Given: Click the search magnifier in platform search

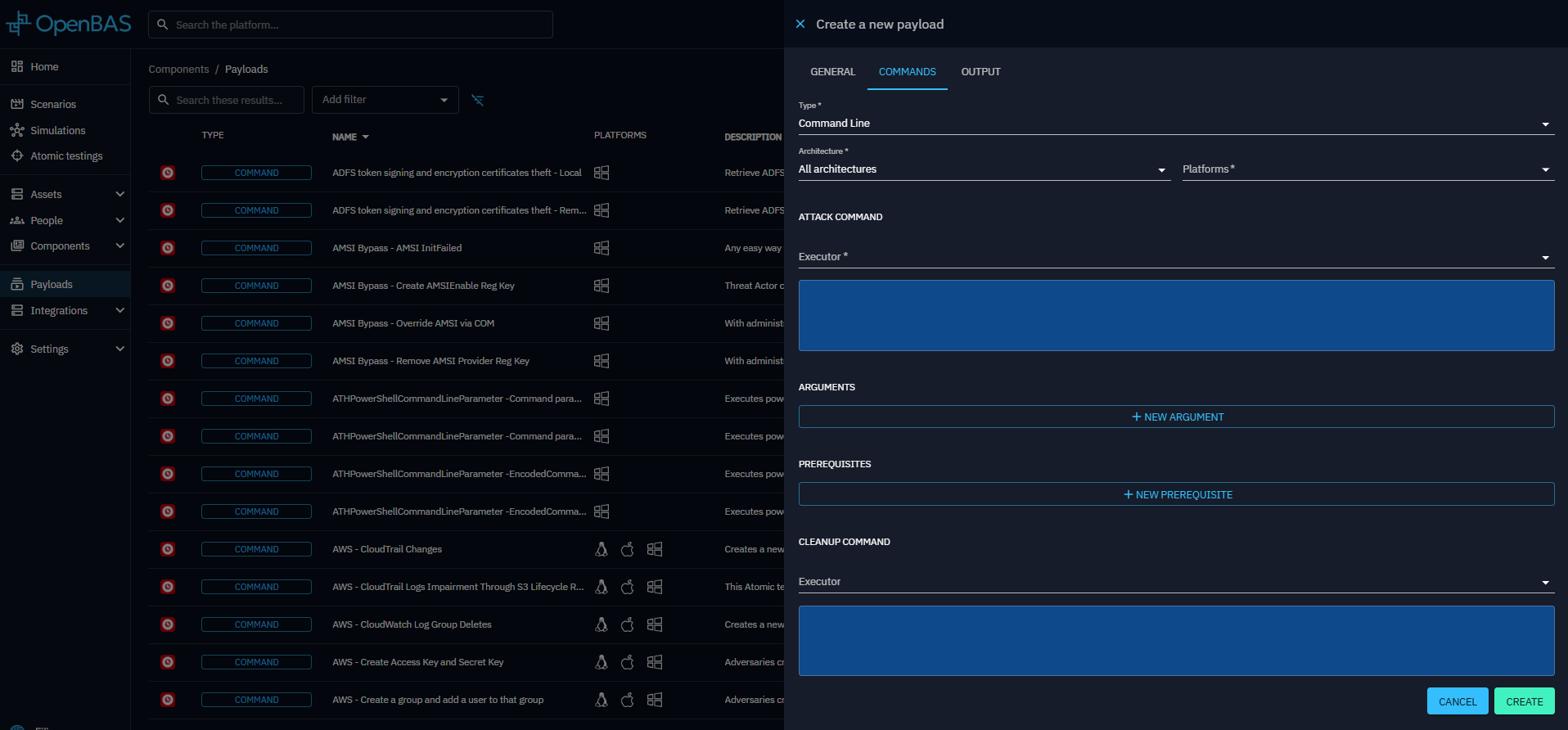Looking at the screenshot, I should 163,25.
